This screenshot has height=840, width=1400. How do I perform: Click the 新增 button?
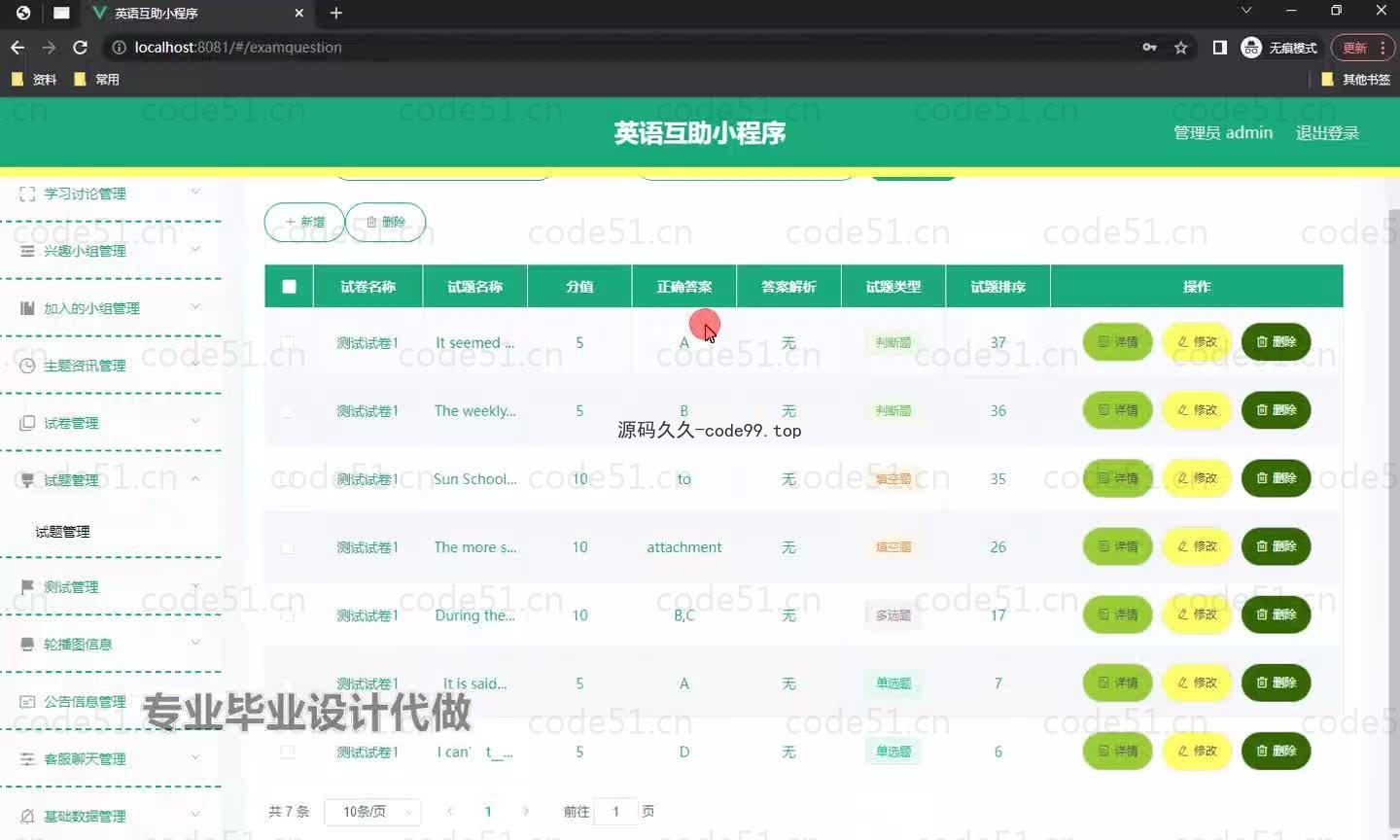[304, 222]
